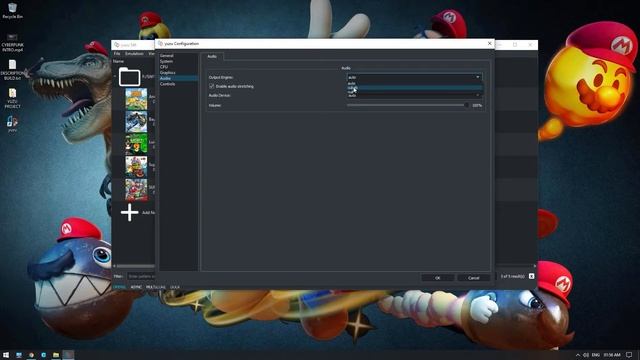The width and height of the screenshot is (640, 360).
Task: Open the YUZU PROJECT desktop icon
Action: point(12,98)
